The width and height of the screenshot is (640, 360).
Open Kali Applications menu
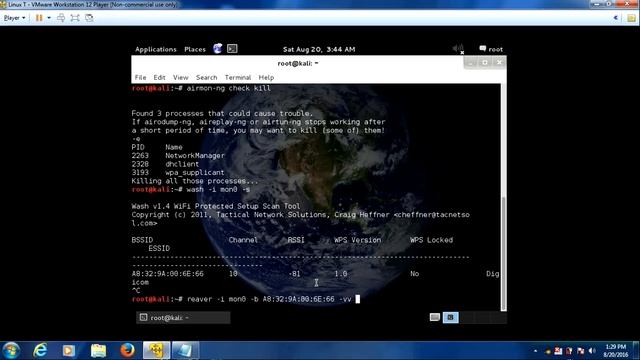tap(156, 49)
